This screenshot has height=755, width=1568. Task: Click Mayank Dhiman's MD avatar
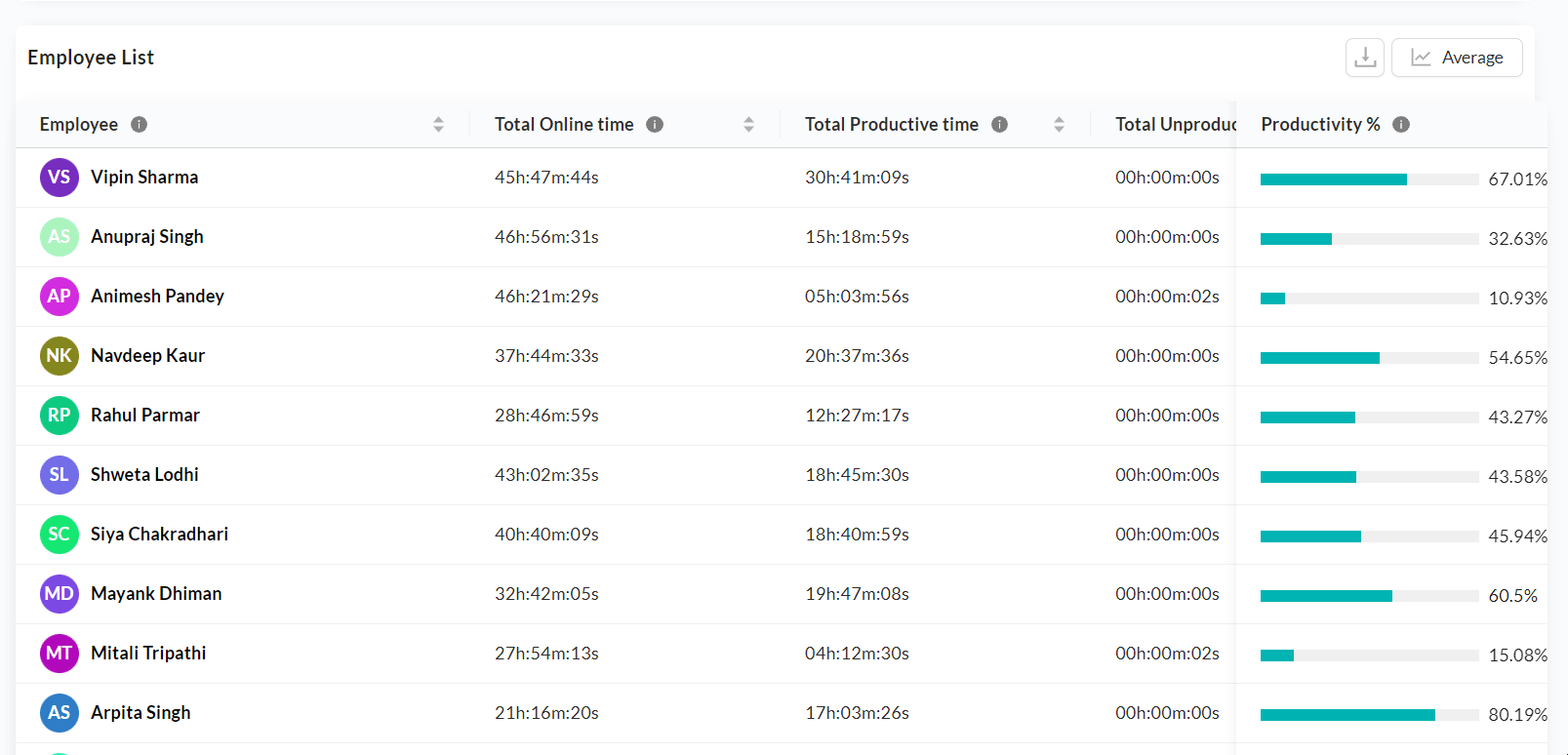click(x=60, y=594)
